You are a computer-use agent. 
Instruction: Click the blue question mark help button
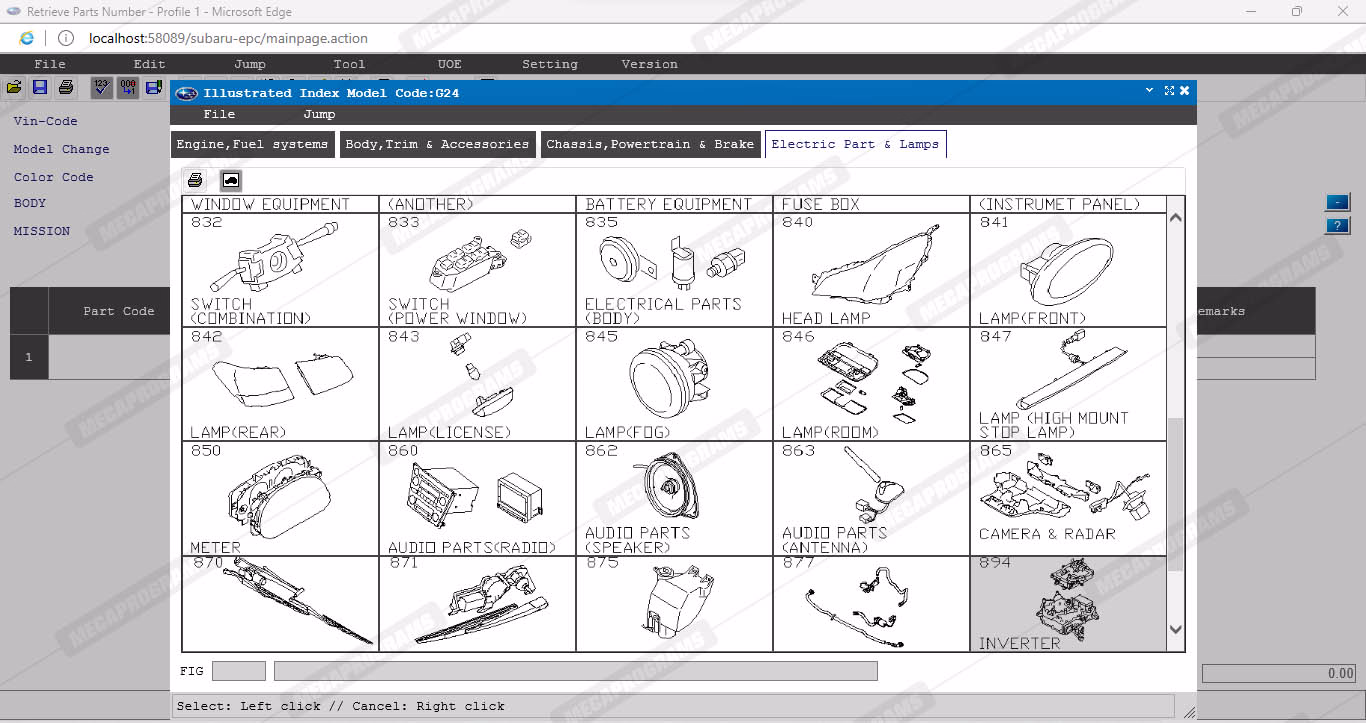[1337, 226]
